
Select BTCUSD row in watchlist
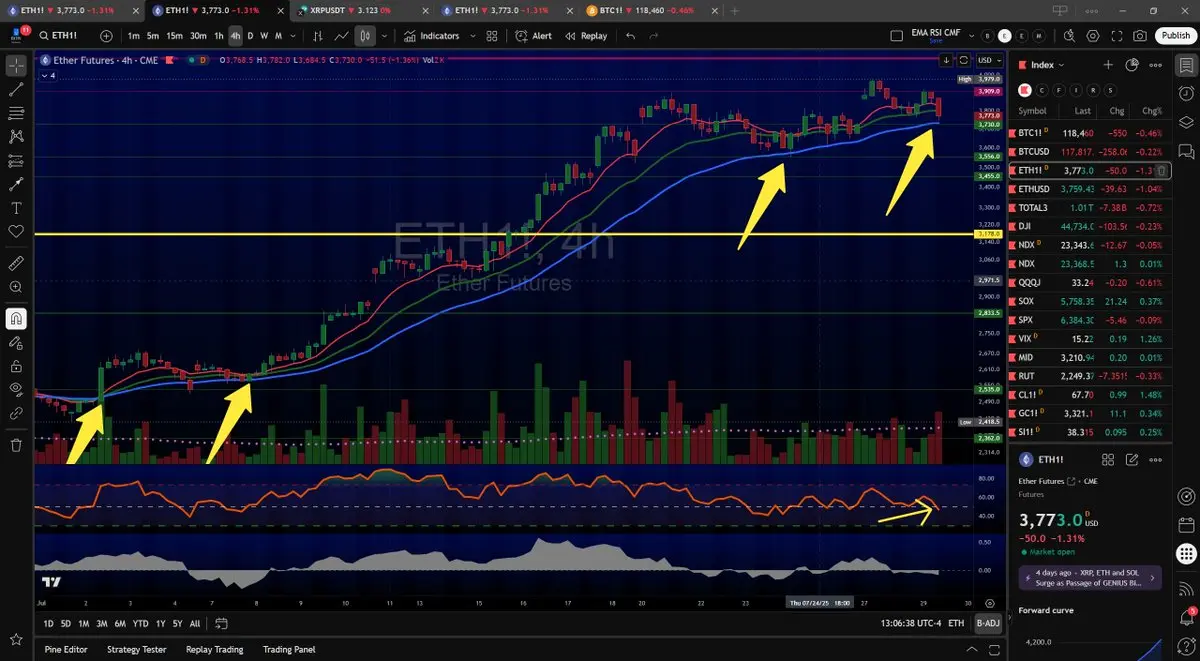point(1089,152)
